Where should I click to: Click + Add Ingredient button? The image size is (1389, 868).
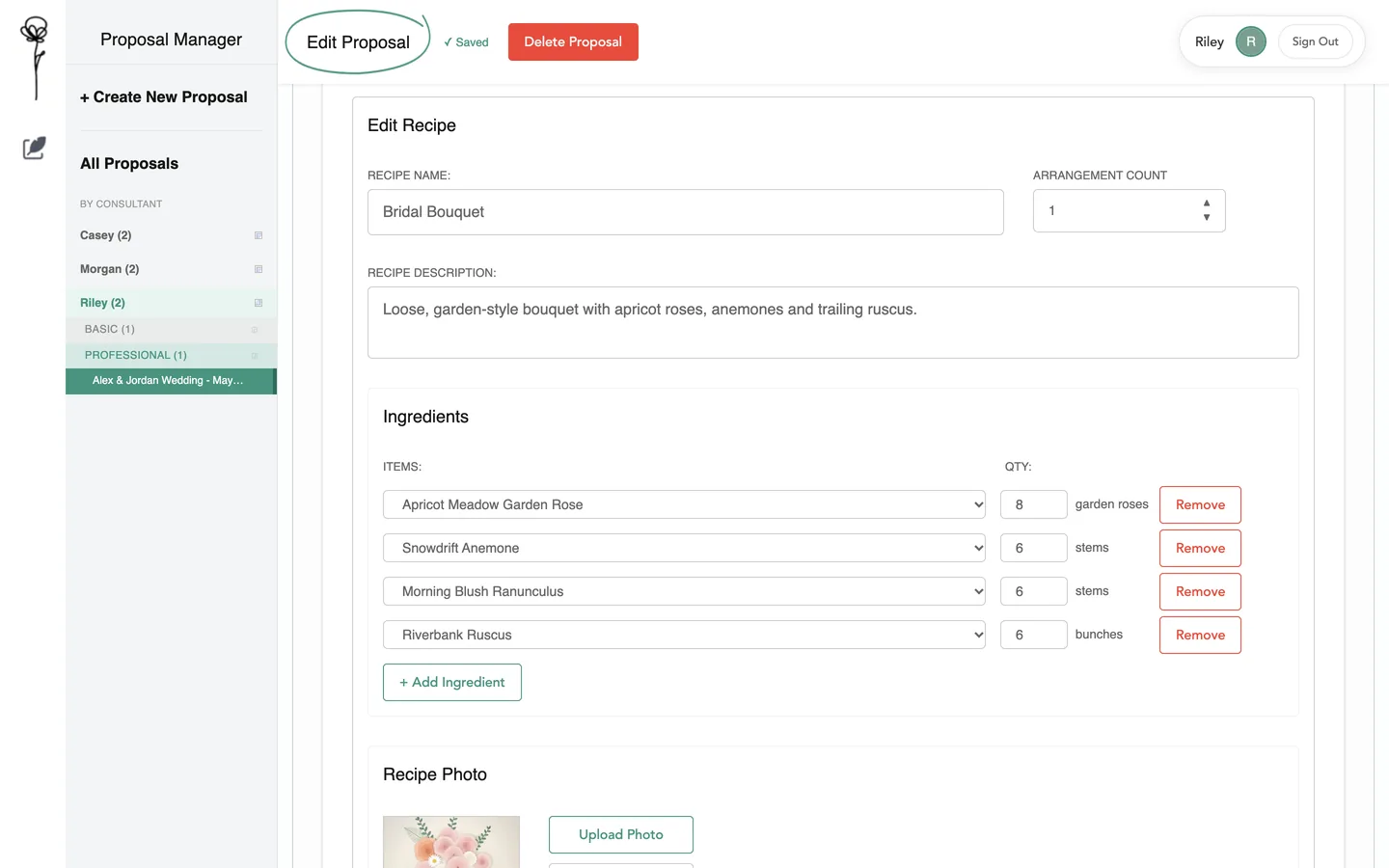pos(452,682)
